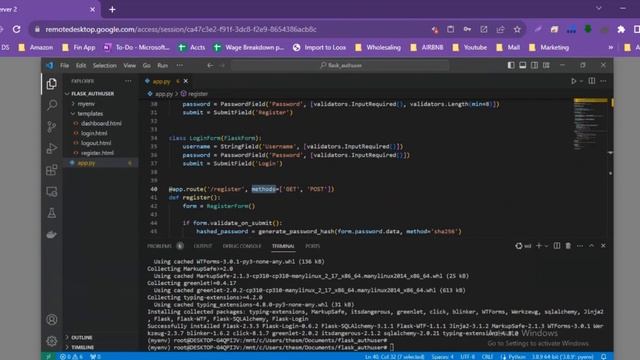Open the Run and Debug view
This screenshot has height=360, width=640.
click(x=51, y=148)
